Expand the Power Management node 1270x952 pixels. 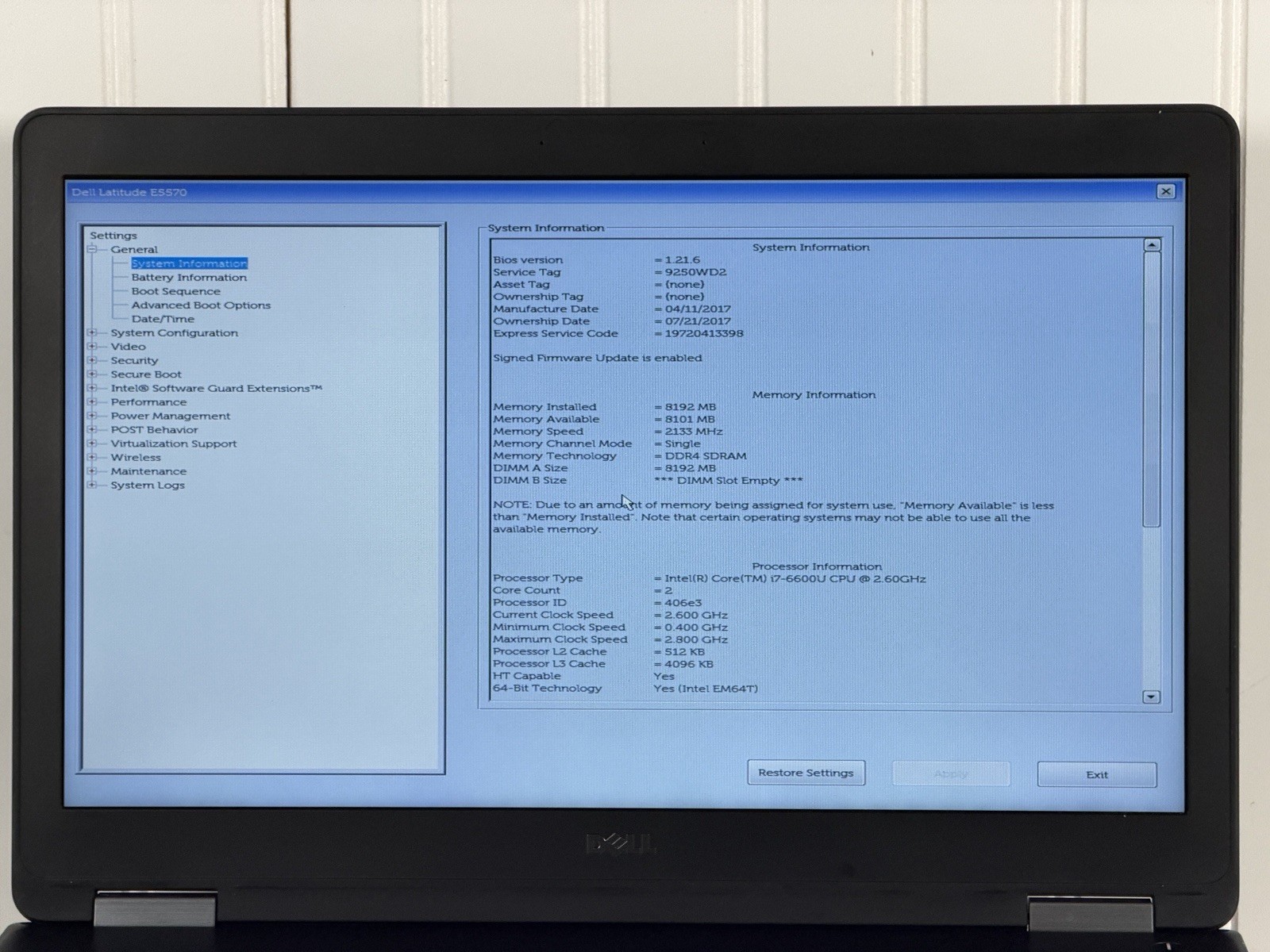(92, 416)
